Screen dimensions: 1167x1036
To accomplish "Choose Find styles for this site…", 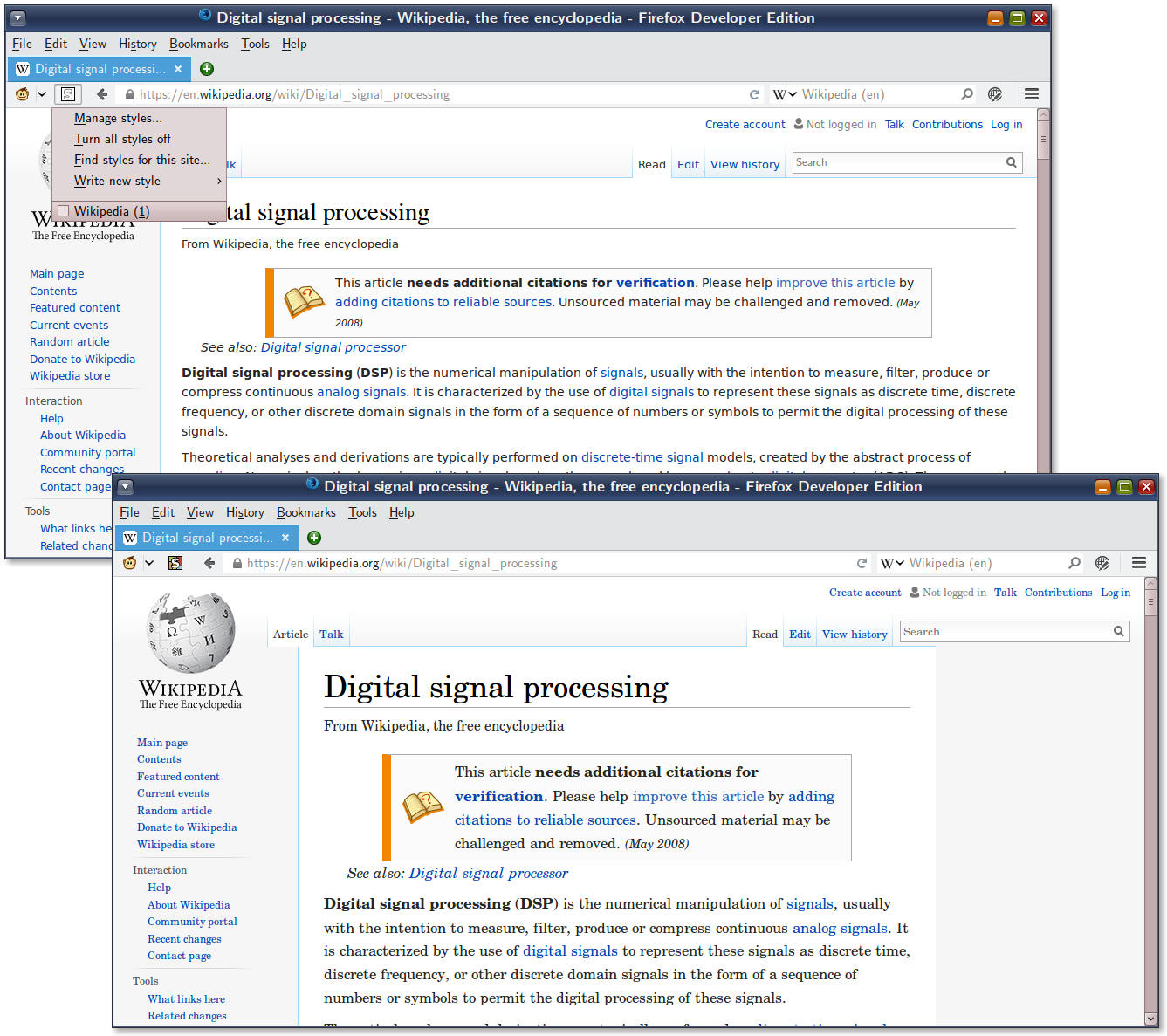I will coord(139,160).
